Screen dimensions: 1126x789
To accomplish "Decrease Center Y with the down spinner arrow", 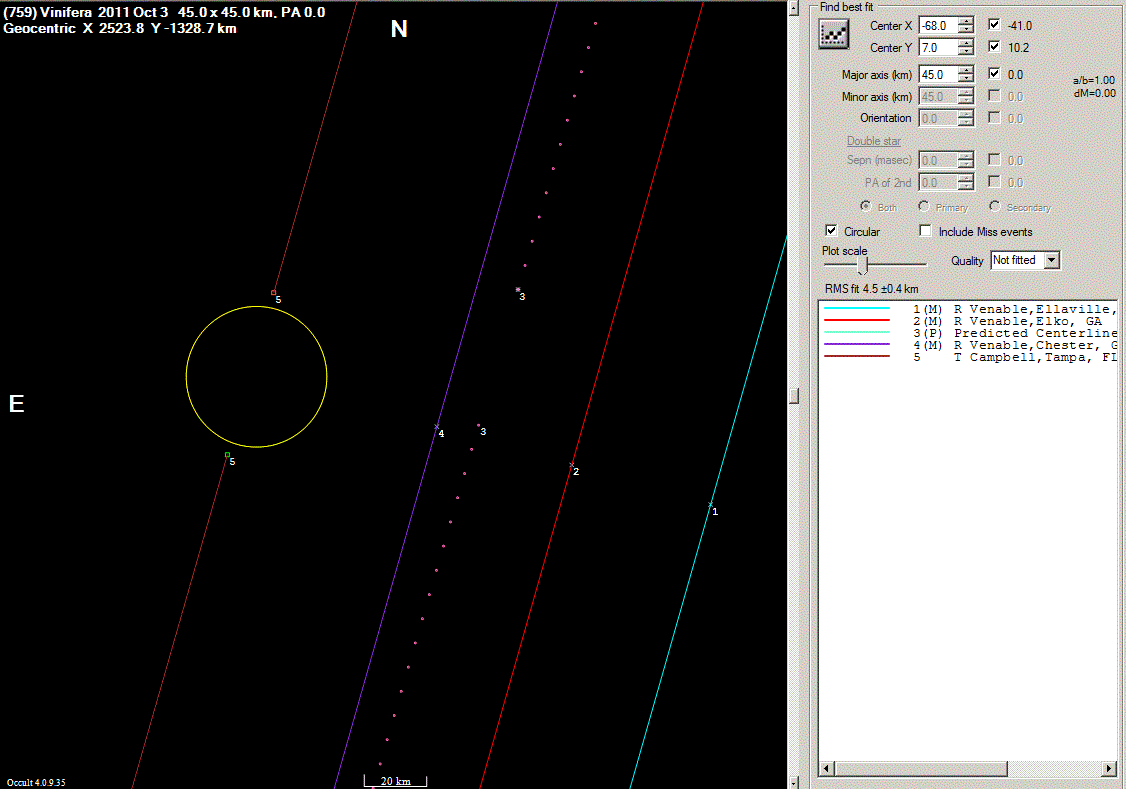I will tap(967, 52).
